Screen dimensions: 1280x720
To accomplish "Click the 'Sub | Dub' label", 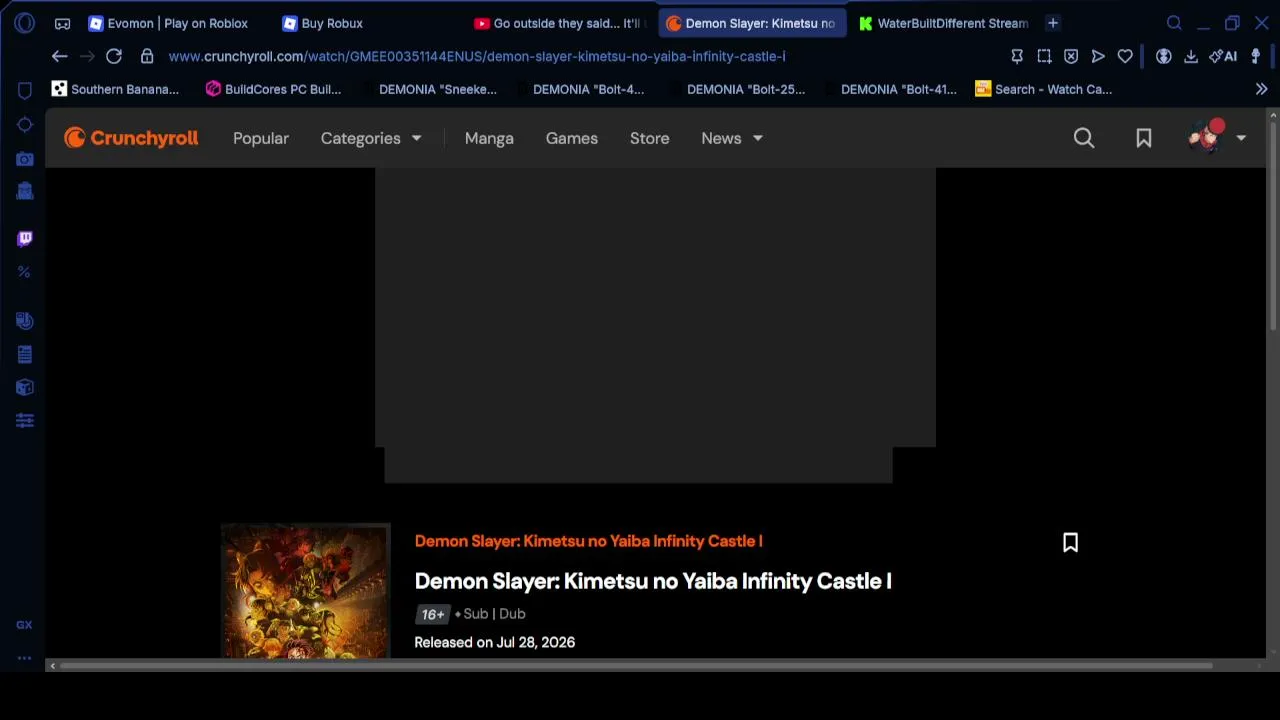I will pos(494,614).
